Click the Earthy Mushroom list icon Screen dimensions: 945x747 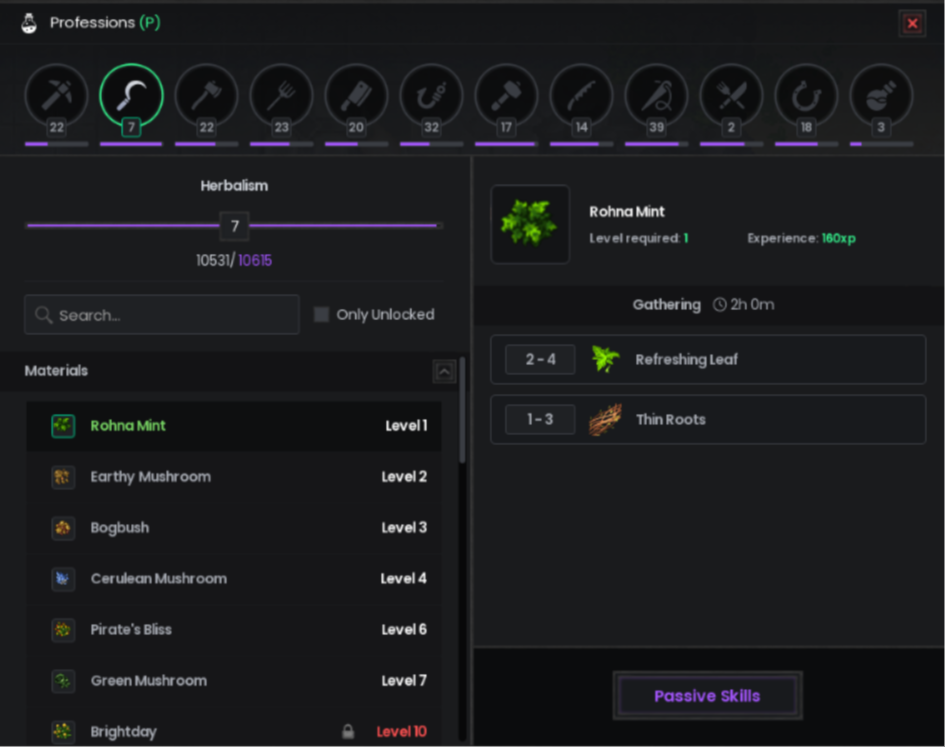pos(63,477)
